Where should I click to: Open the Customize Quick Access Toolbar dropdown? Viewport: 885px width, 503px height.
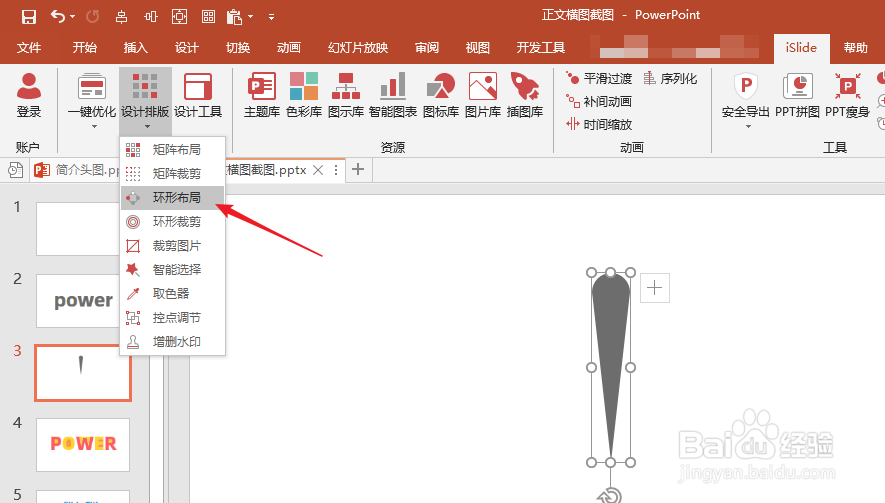point(271,17)
